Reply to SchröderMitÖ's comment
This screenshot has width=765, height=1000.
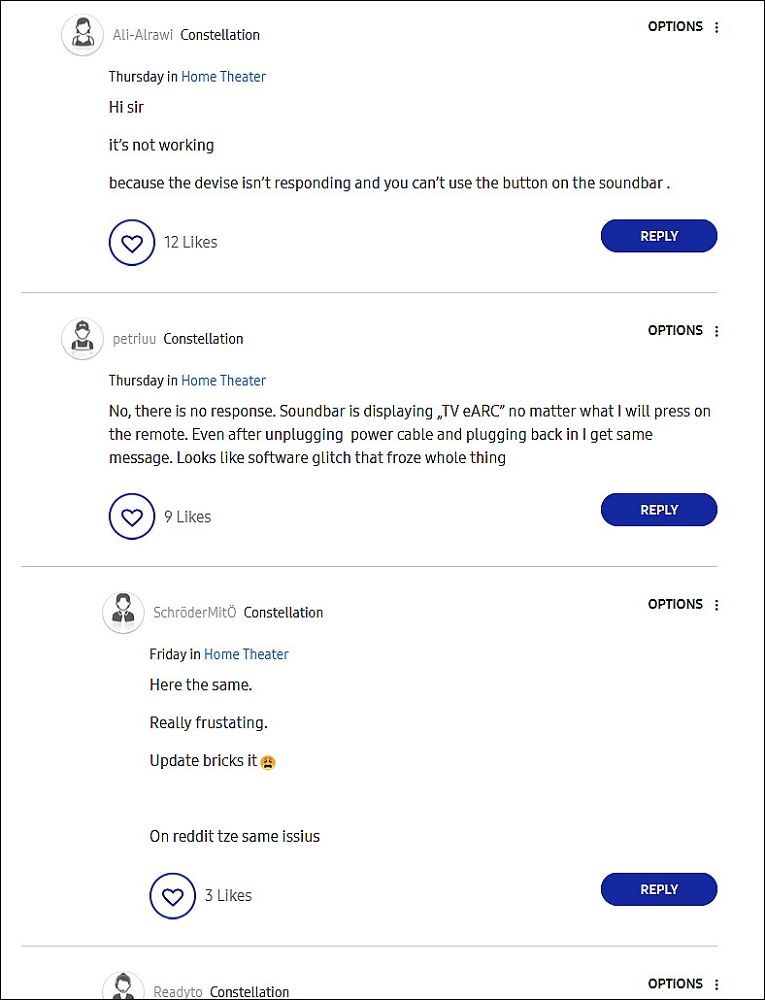659,889
